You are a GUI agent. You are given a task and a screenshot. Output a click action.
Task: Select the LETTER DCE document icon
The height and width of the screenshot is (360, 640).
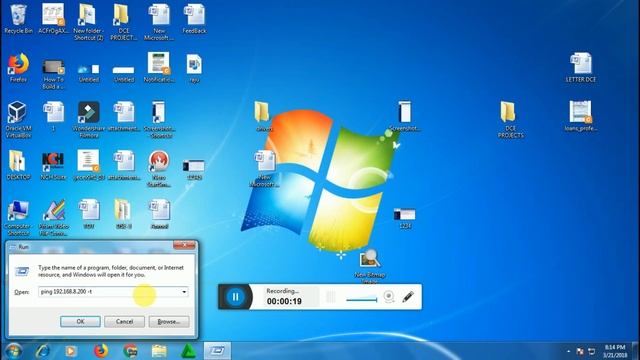tap(580, 68)
